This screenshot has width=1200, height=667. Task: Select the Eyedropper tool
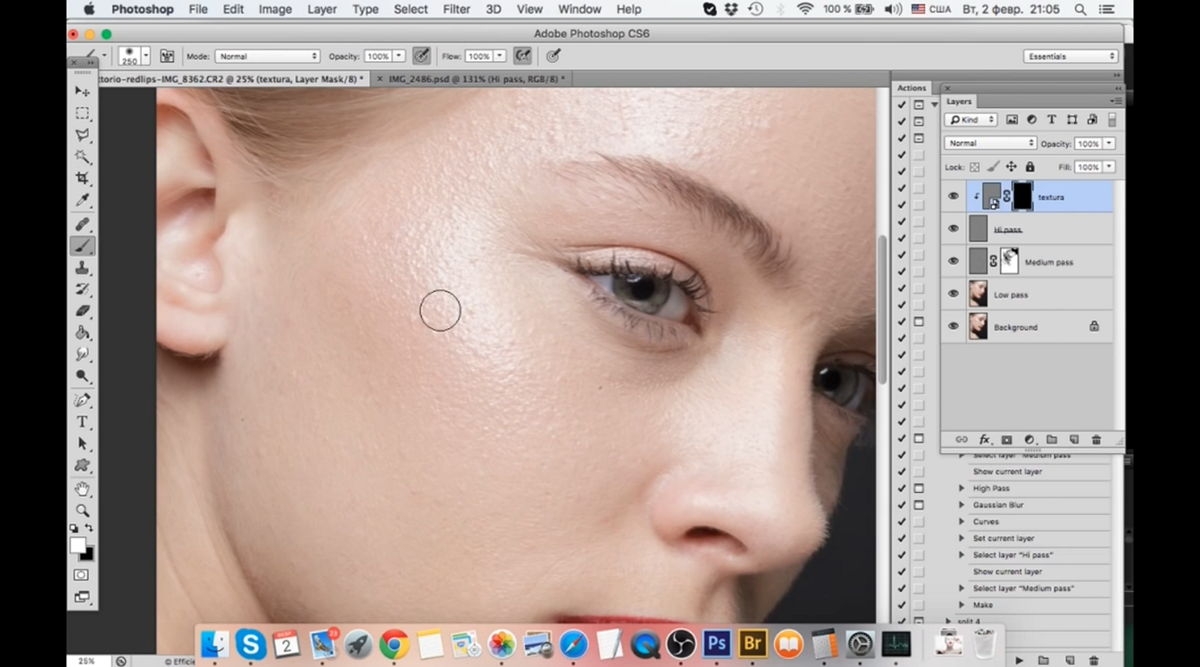pyautogui.click(x=83, y=201)
